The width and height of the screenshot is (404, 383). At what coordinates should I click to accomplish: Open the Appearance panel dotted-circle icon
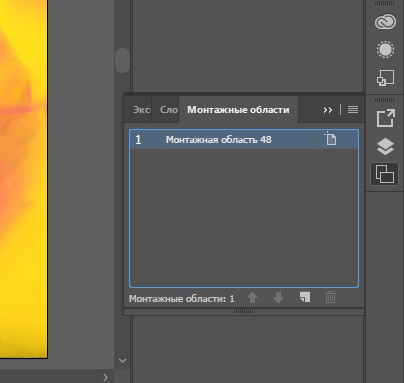[385, 50]
